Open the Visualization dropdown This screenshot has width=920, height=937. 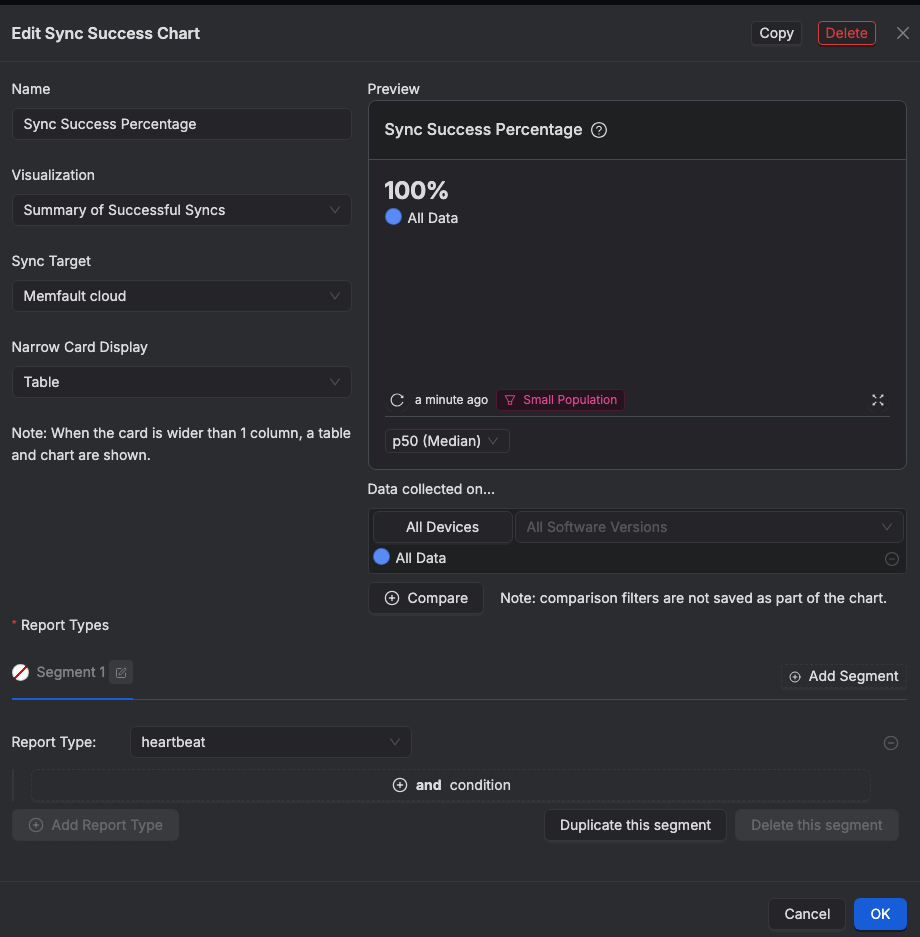(x=181, y=210)
